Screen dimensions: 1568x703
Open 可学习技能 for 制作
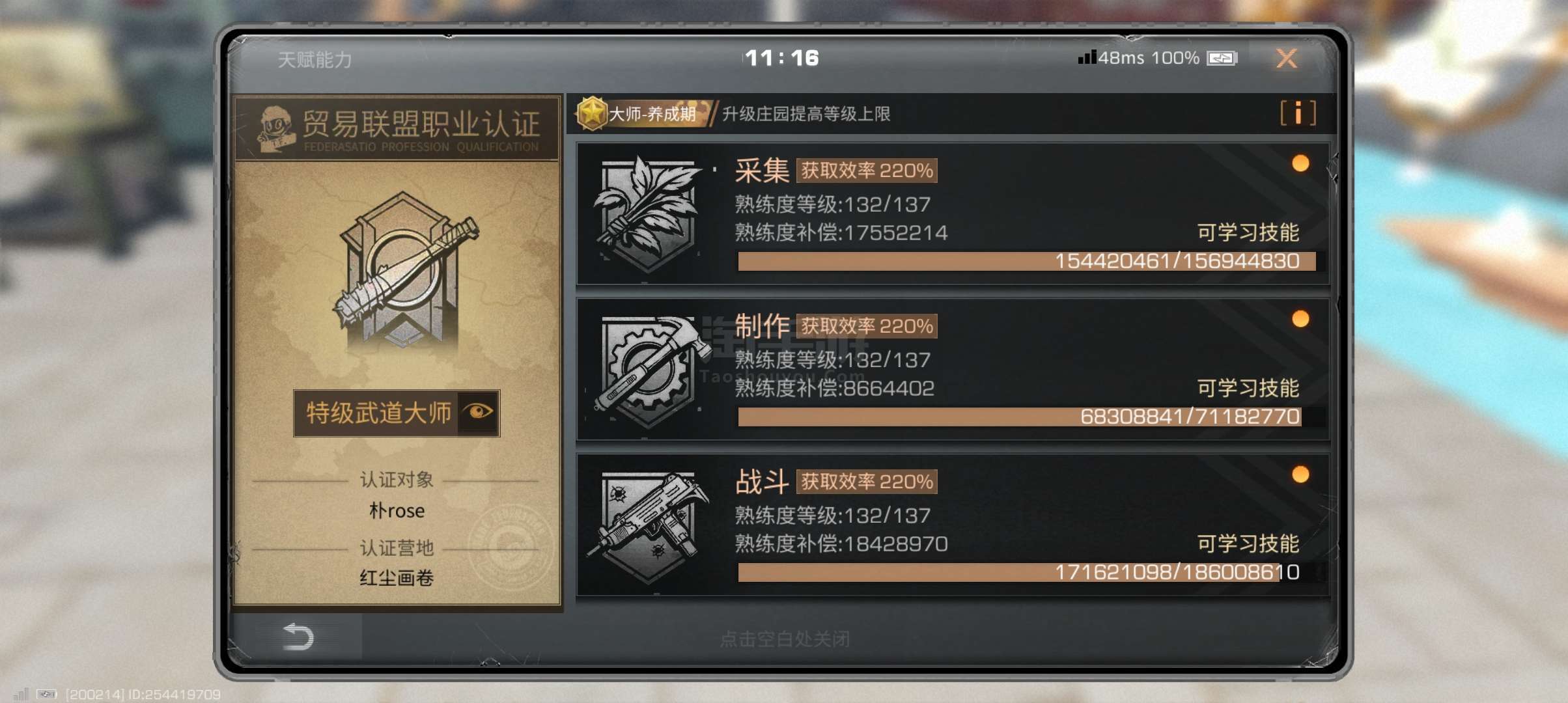pyautogui.click(x=1248, y=388)
